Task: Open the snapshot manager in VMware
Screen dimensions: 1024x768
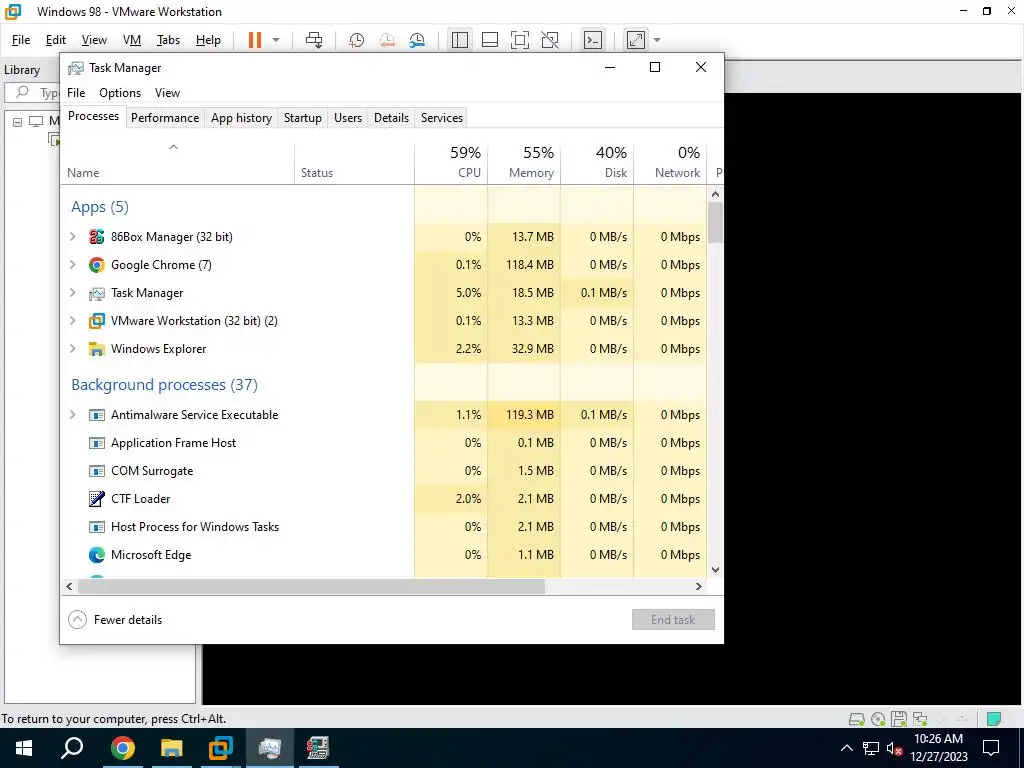Action: click(417, 40)
